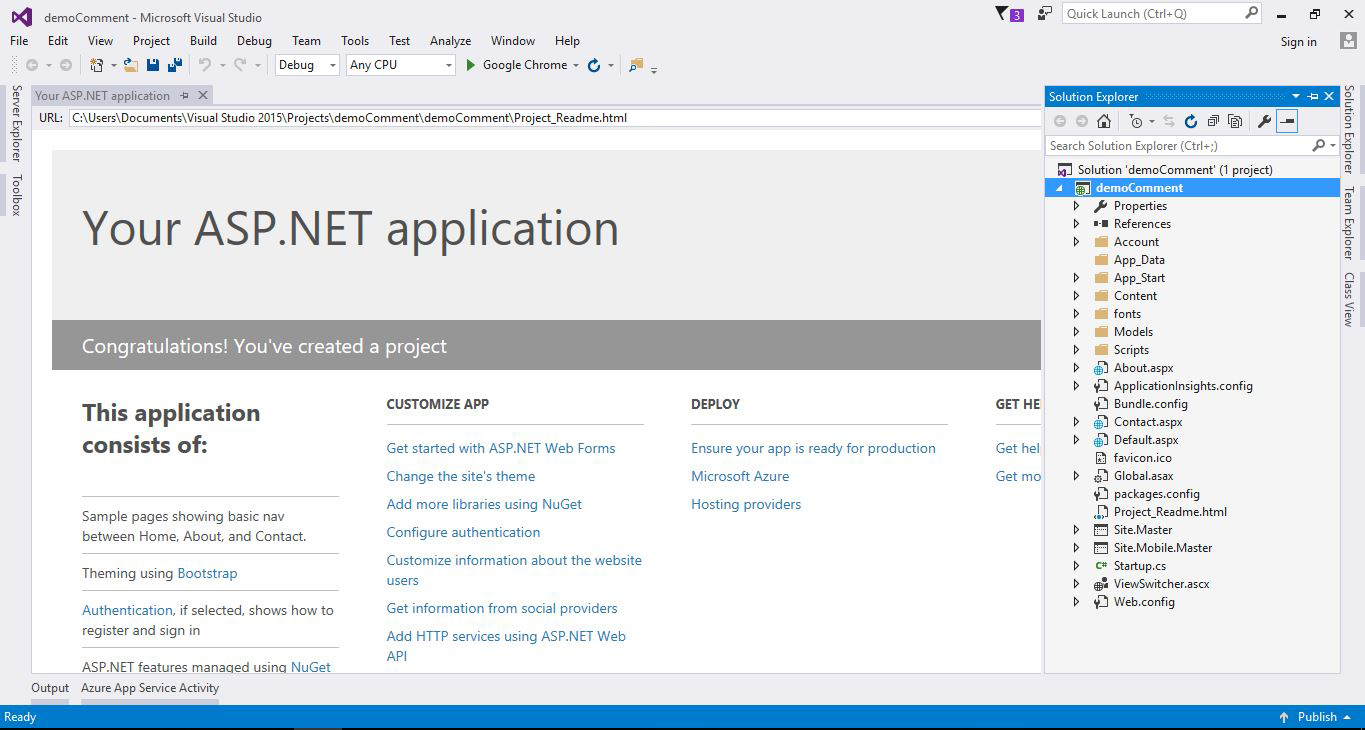Viewport: 1365px width, 730px height.
Task: Toggle the Preview Selected Items button
Action: pos(1287,121)
